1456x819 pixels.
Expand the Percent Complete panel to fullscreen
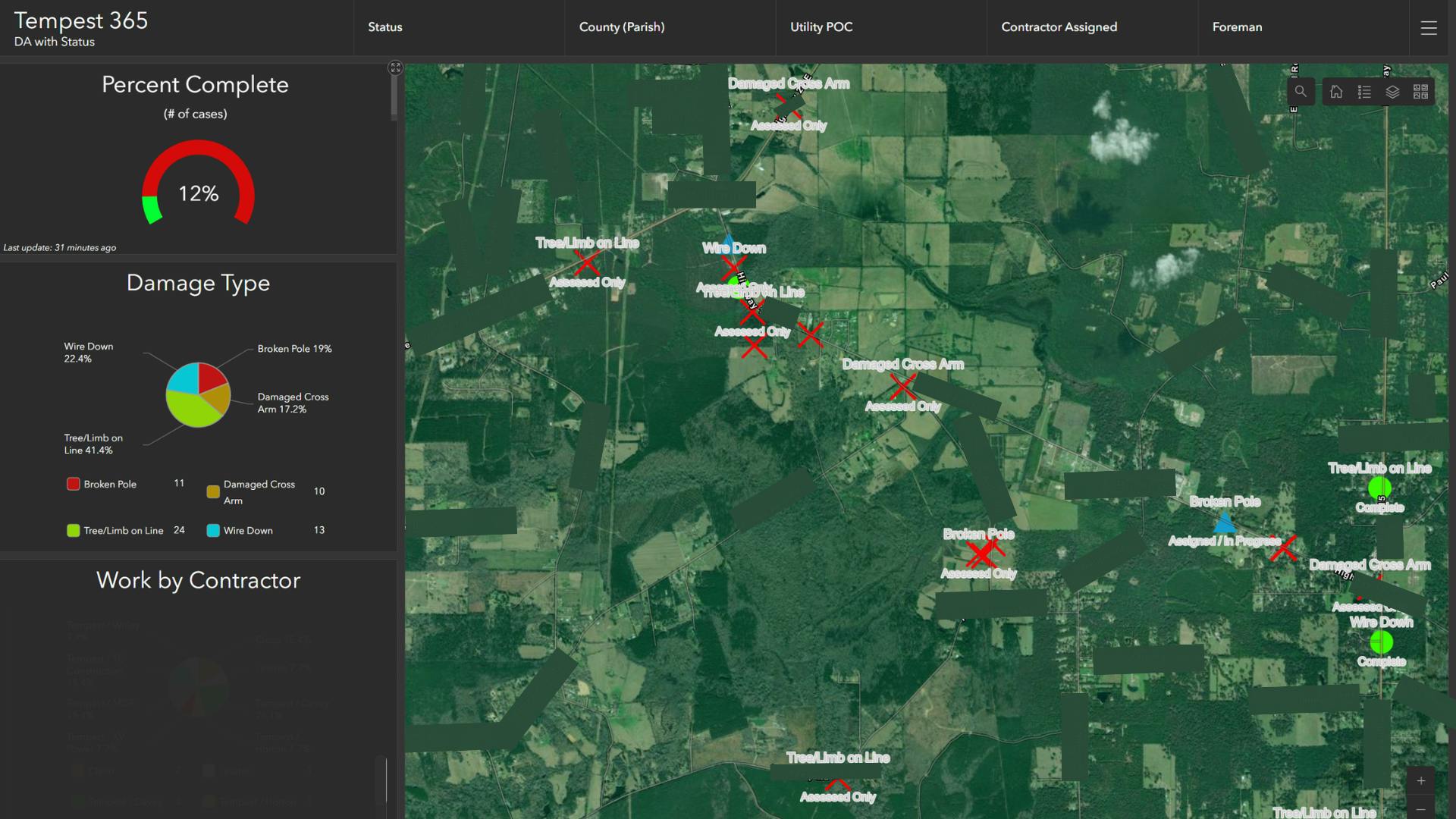(395, 67)
